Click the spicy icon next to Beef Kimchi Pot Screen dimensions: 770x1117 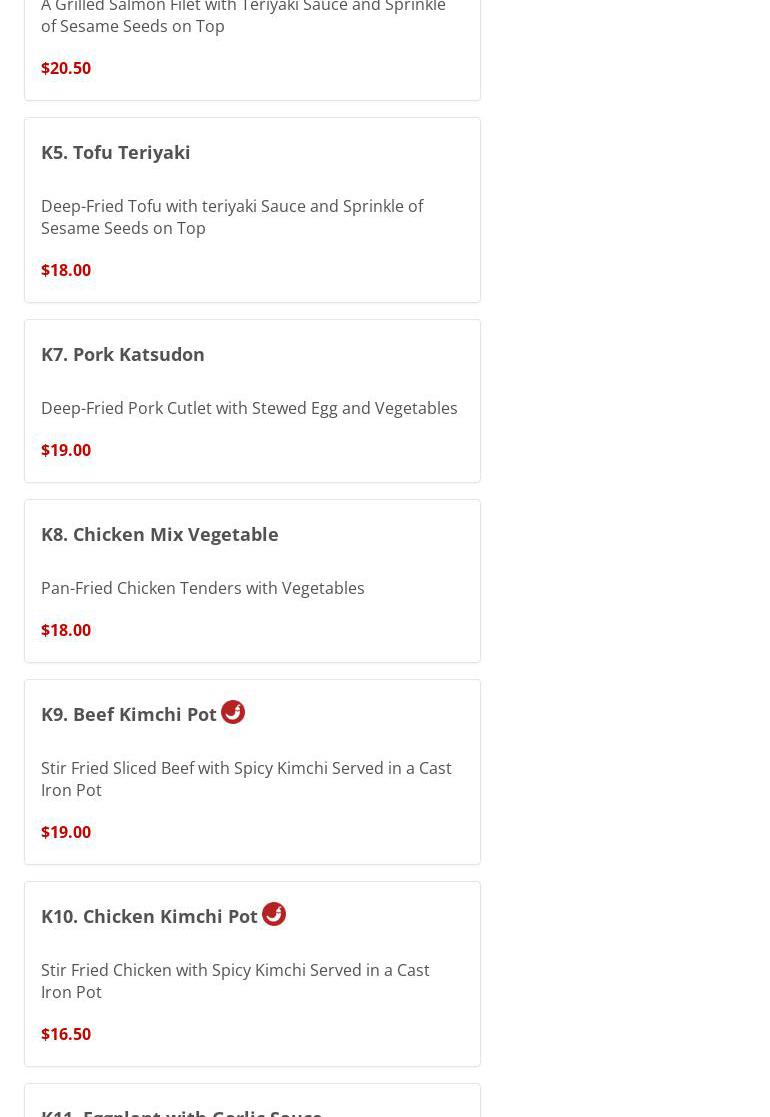[233, 712]
